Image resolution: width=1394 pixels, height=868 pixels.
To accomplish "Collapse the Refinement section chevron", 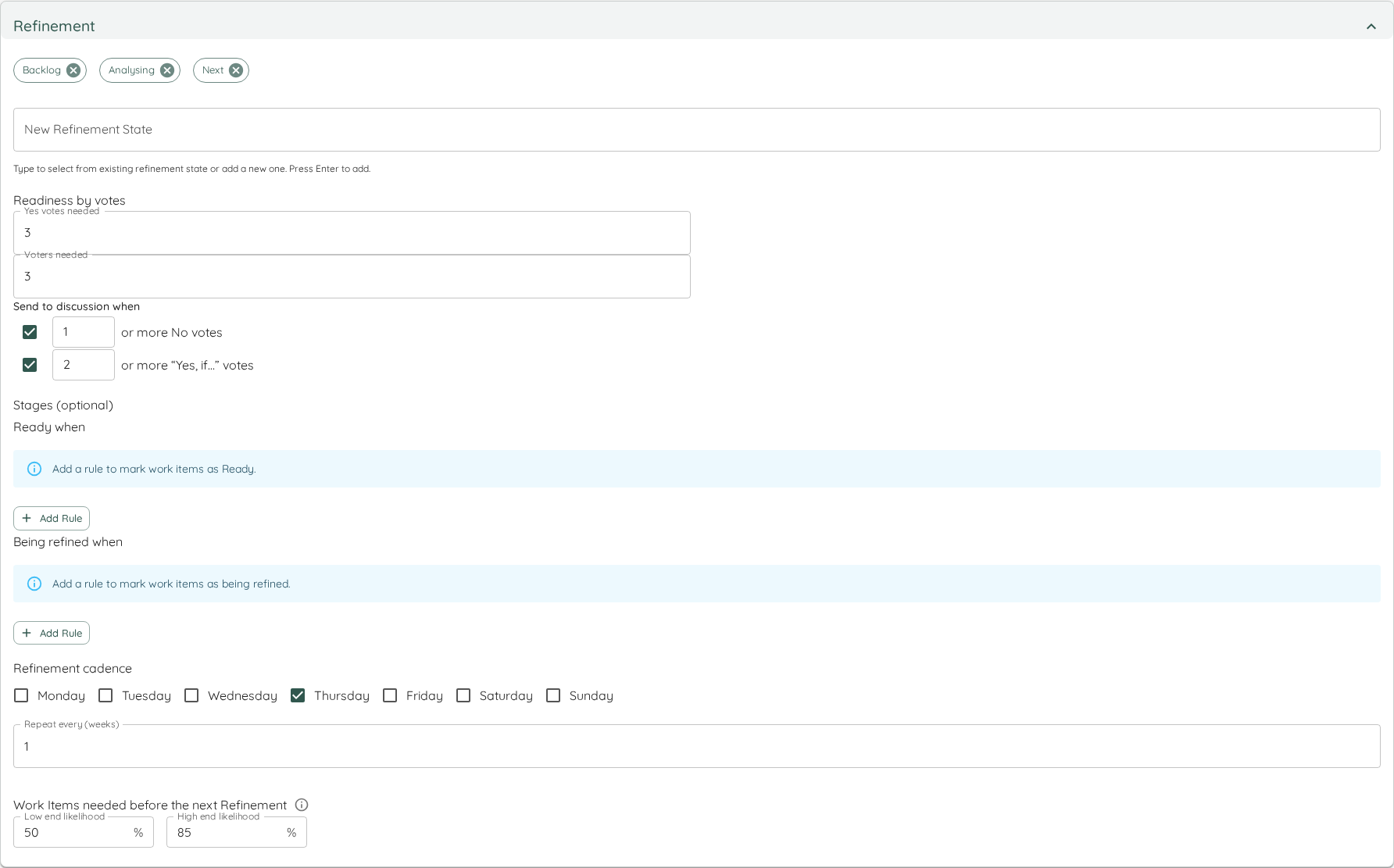I will click(x=1371, y=27).
